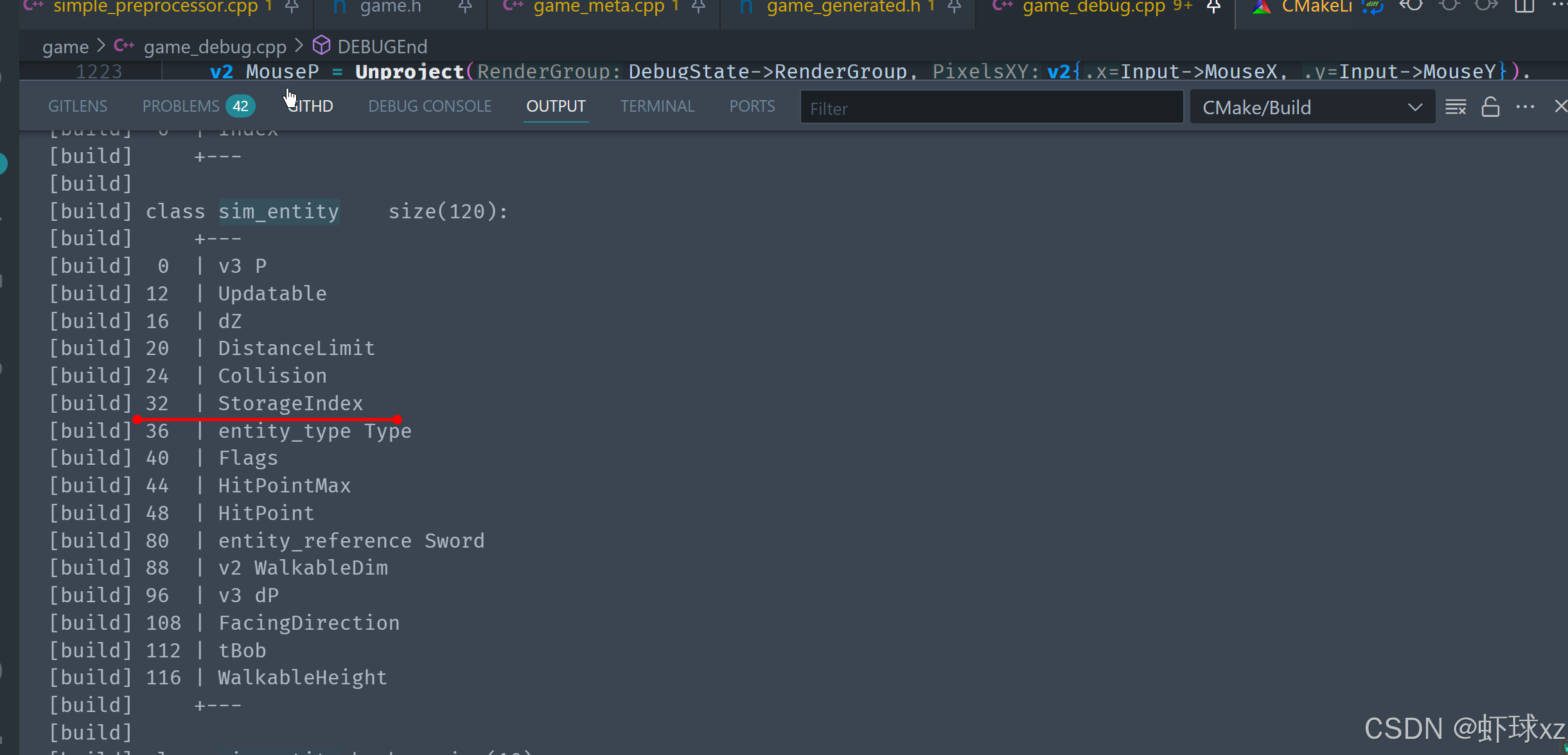Clear the output panel contents
Image resolution: width=1568 pixels, height=755 pixels.
coord(1455,107)
